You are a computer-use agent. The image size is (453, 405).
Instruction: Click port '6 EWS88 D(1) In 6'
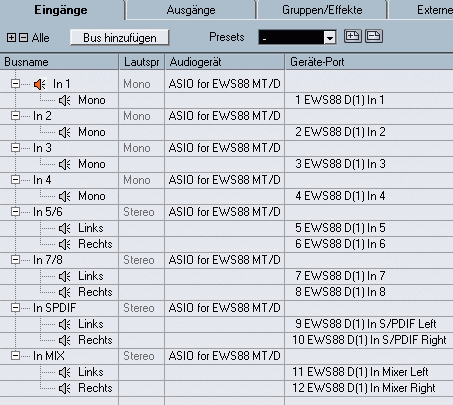(x=340, y=244)
